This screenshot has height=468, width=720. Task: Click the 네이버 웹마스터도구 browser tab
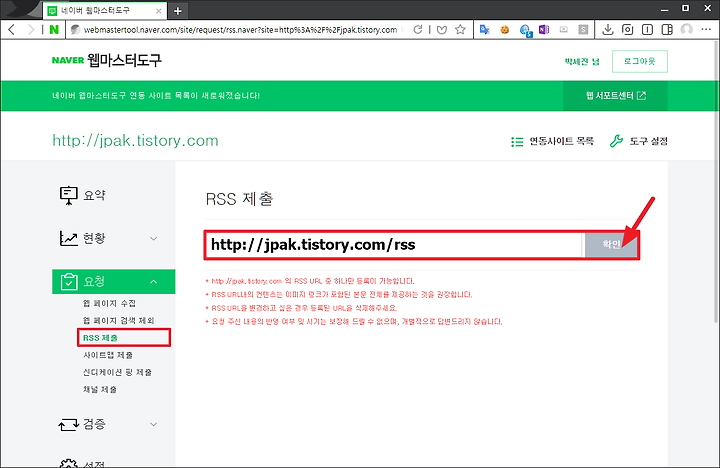104,11
